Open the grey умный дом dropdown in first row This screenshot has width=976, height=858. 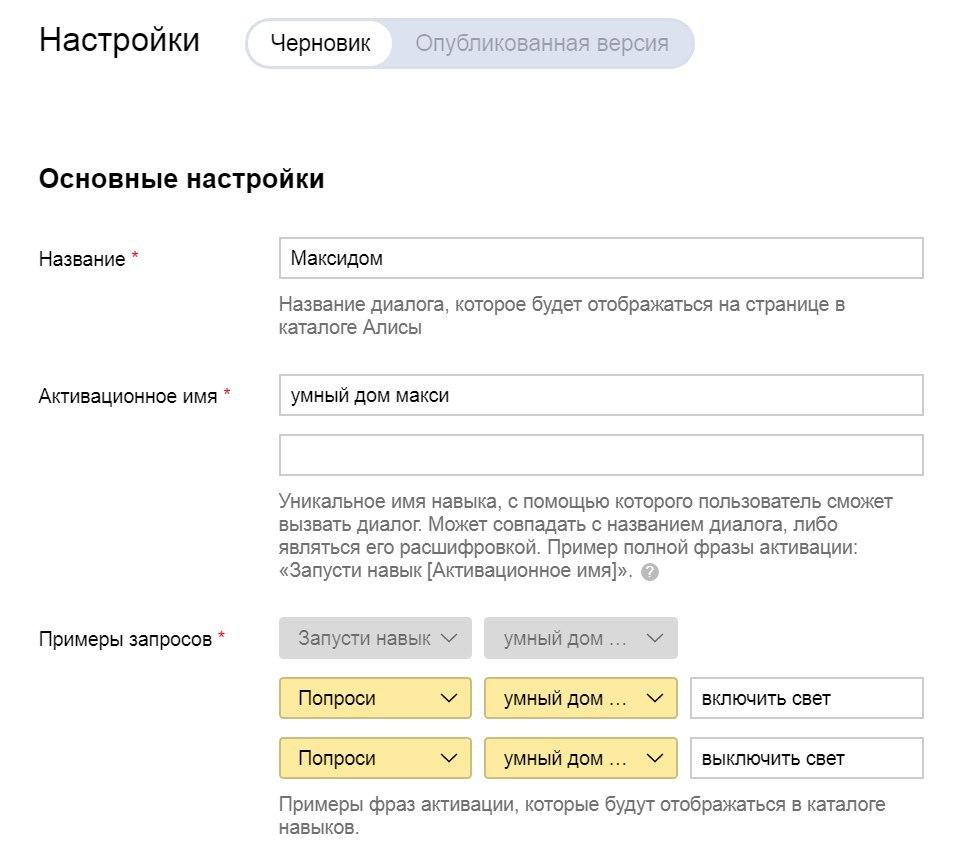581,638
